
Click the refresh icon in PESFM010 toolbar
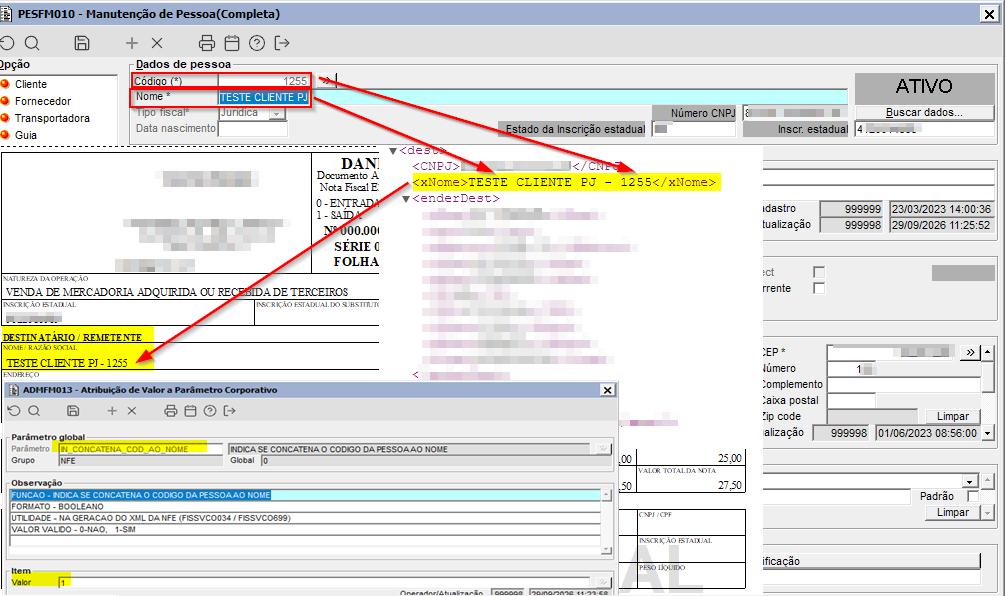[x=7, y=43]
